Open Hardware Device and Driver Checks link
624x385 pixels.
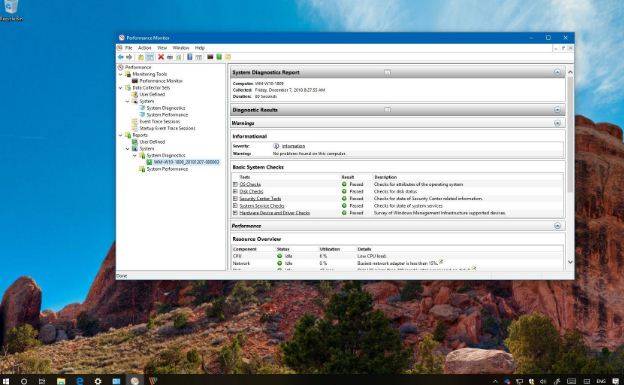point(275,213)
